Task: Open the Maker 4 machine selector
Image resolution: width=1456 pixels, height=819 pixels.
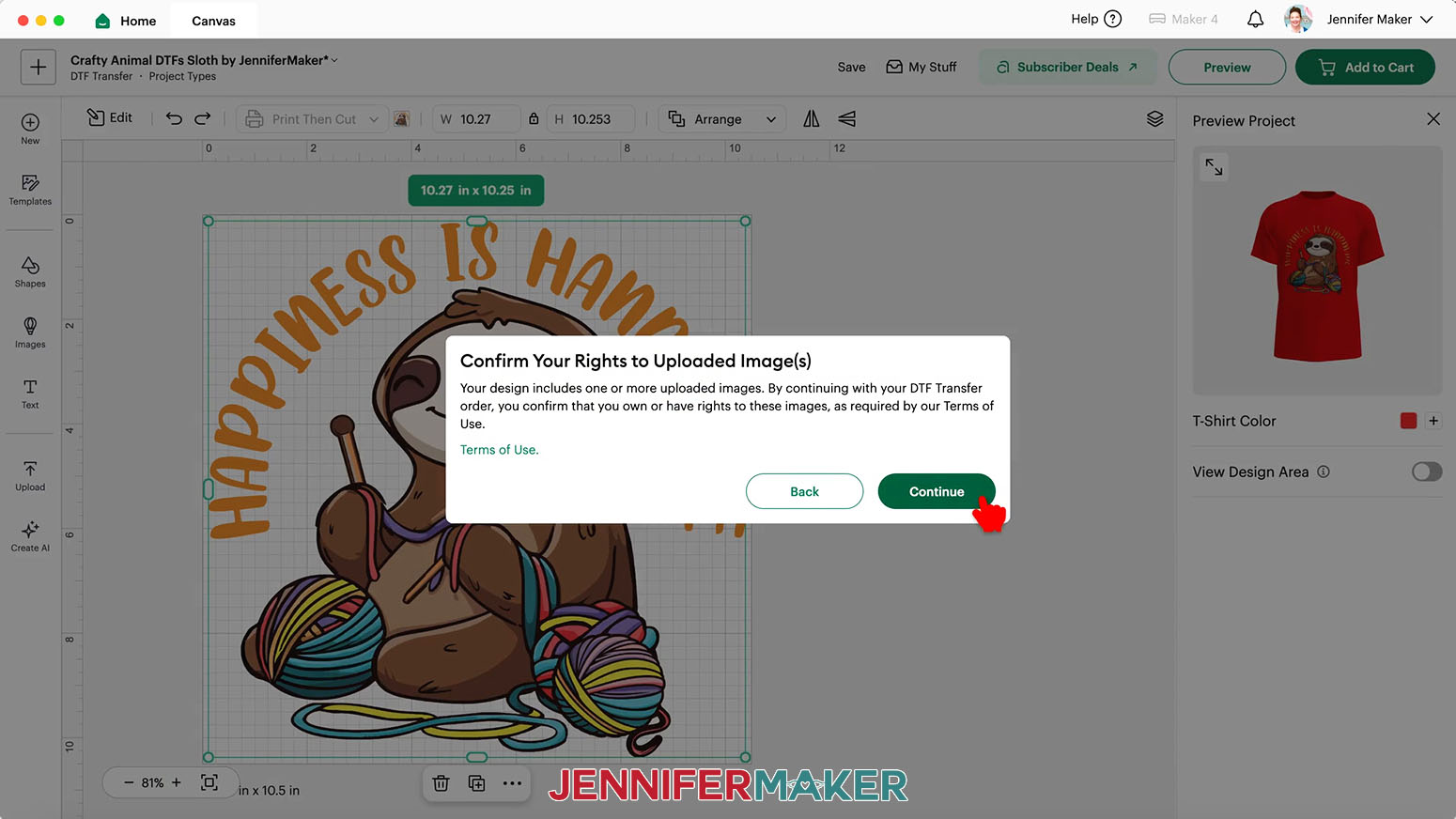Action: pyautogui.click(x=1184, y=19)
